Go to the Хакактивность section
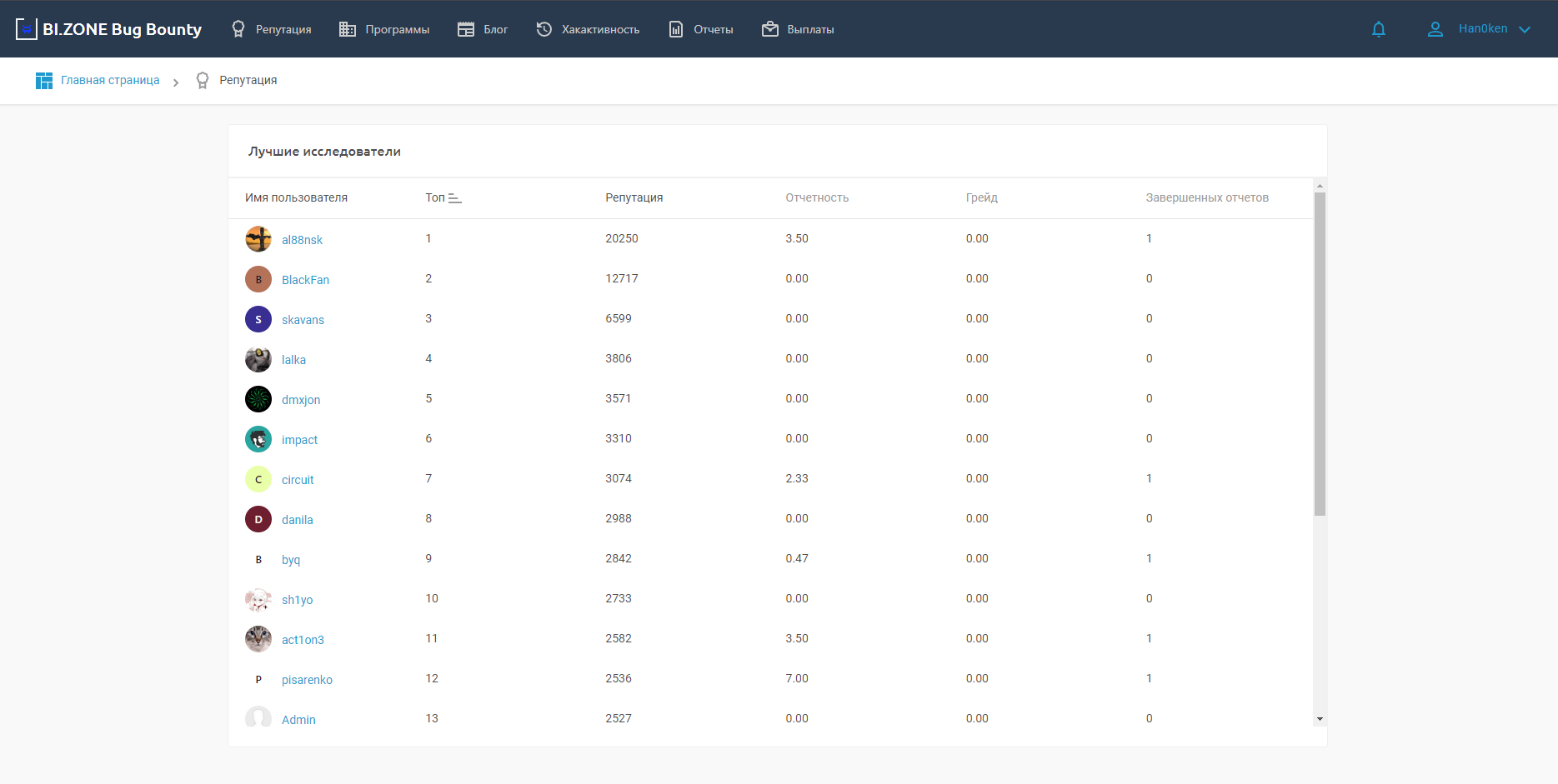Screen dimensions: 1558x784 [x=588, y=29]
